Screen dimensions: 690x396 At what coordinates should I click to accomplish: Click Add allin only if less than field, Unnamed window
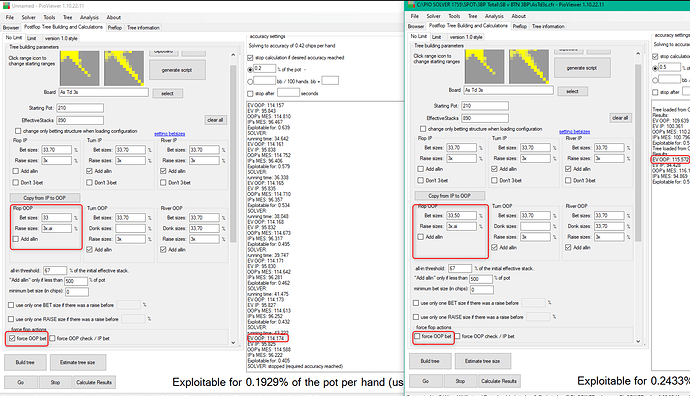tap(76, 281)
